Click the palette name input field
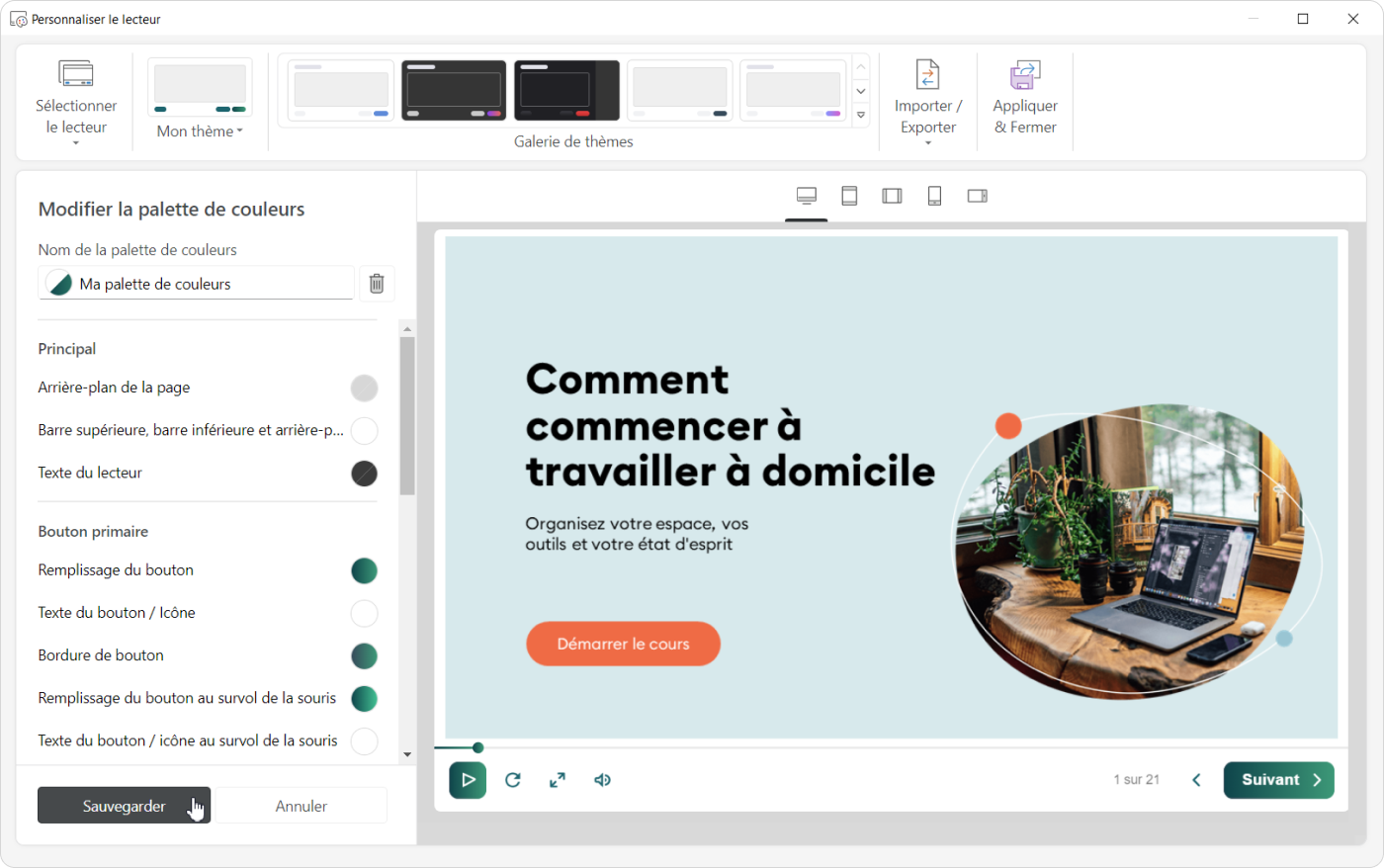Viewport: 1384px width, 868px height. pyautogui.click(x=213, y=284)
